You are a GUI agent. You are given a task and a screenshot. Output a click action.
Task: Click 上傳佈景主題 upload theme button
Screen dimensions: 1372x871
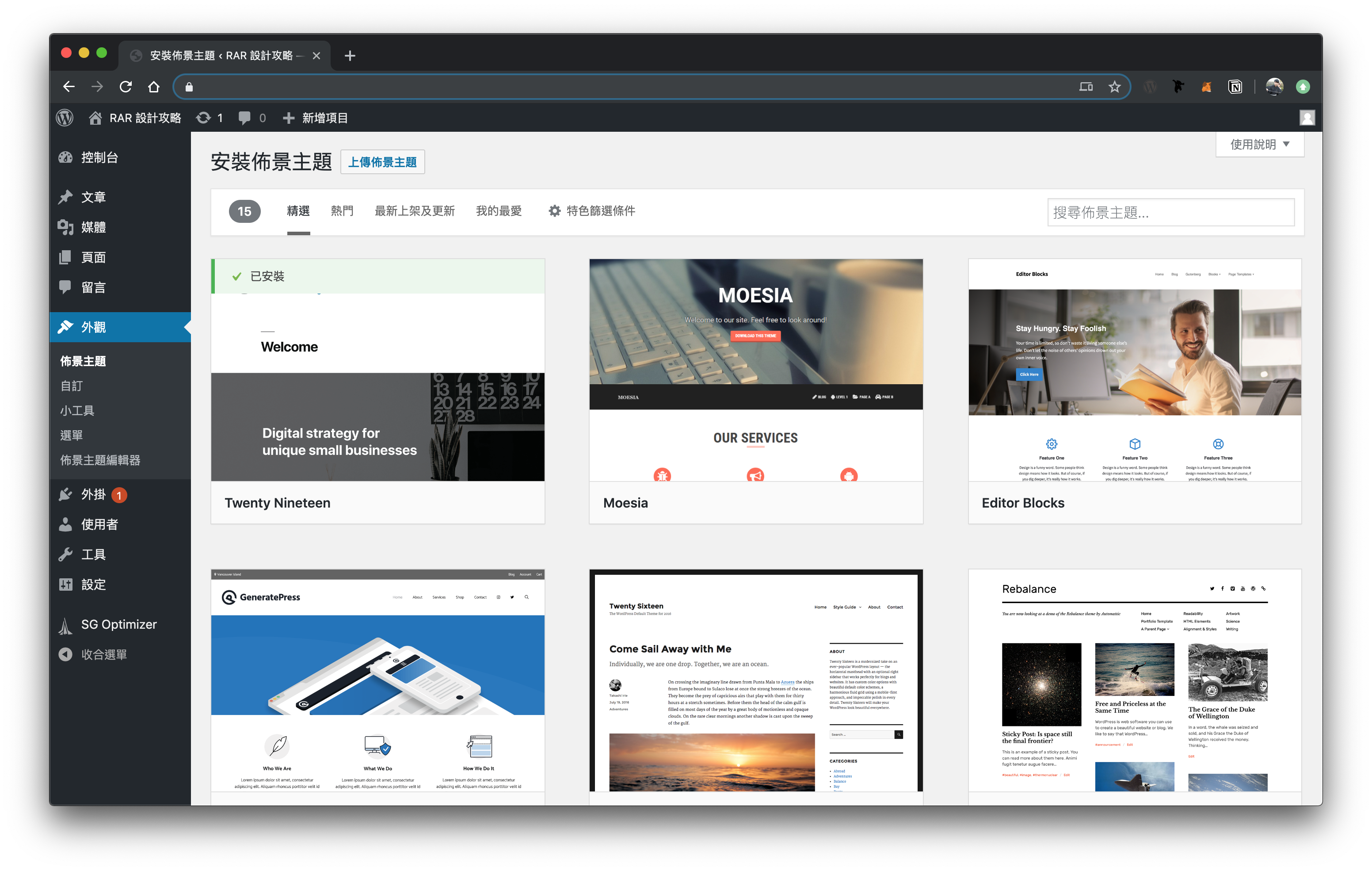pos(382,162)
